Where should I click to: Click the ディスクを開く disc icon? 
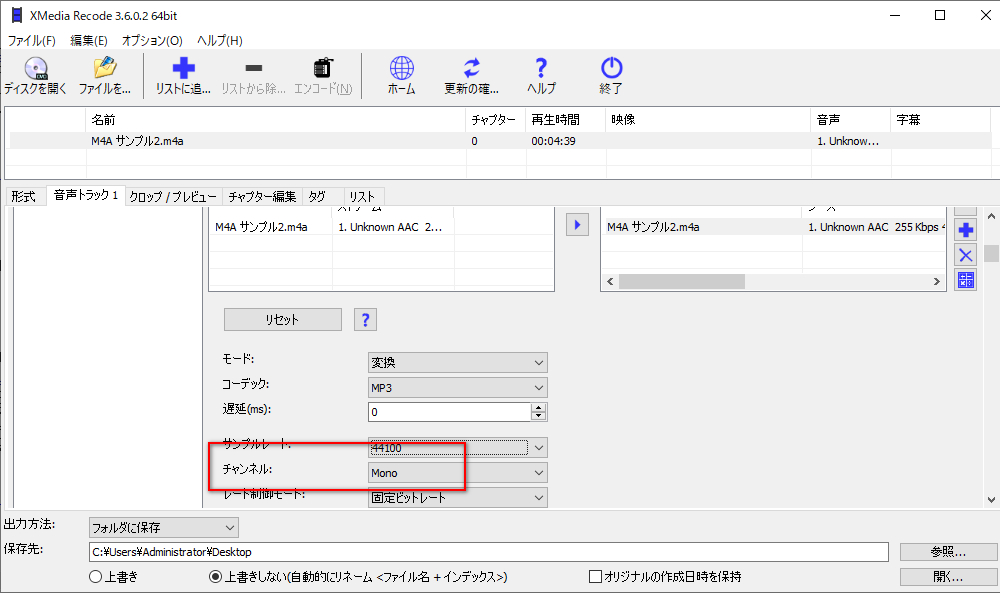coord(35,70)
